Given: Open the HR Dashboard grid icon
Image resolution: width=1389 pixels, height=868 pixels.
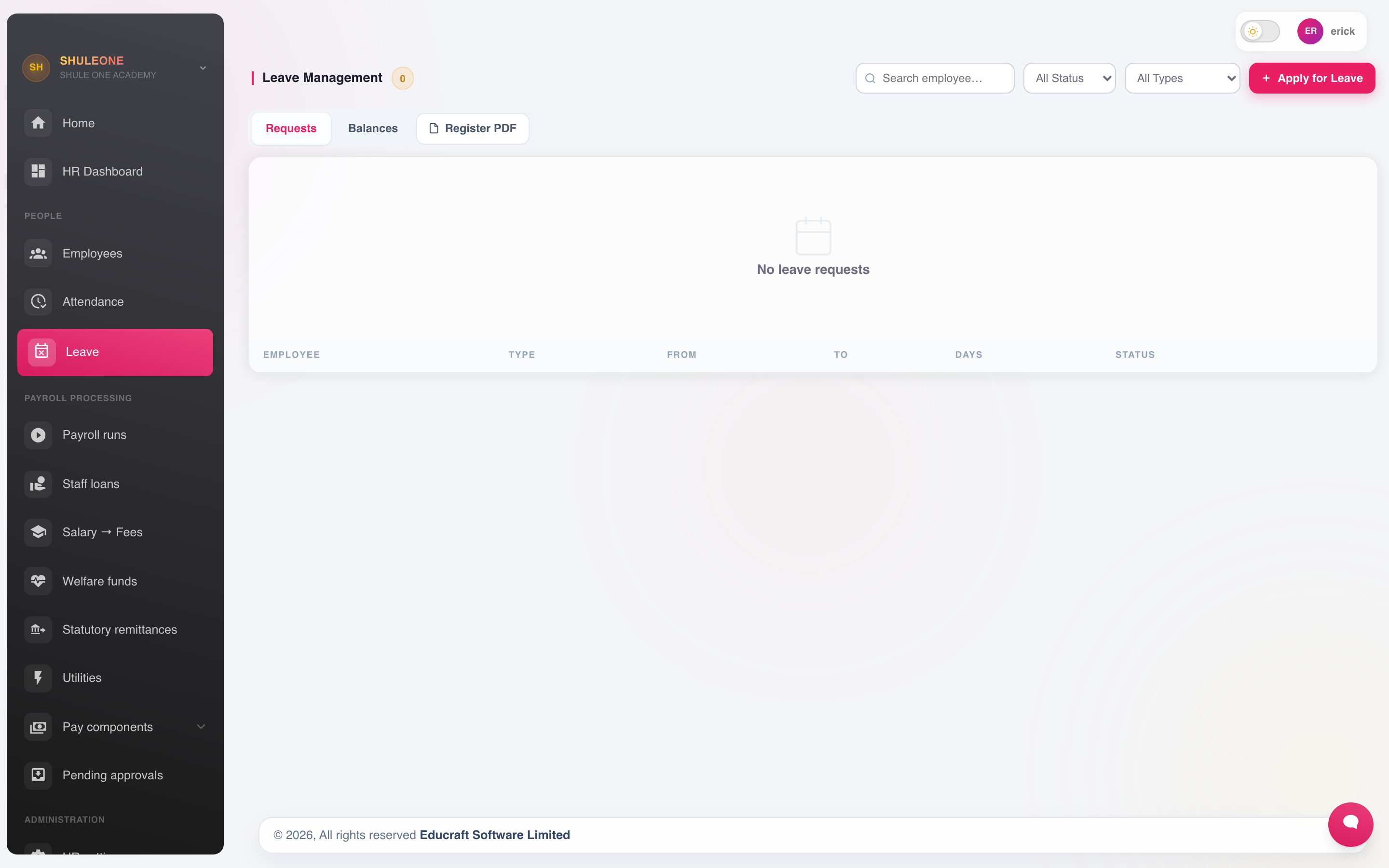Looking at the screenshot, I should click(x=38, y=171).
